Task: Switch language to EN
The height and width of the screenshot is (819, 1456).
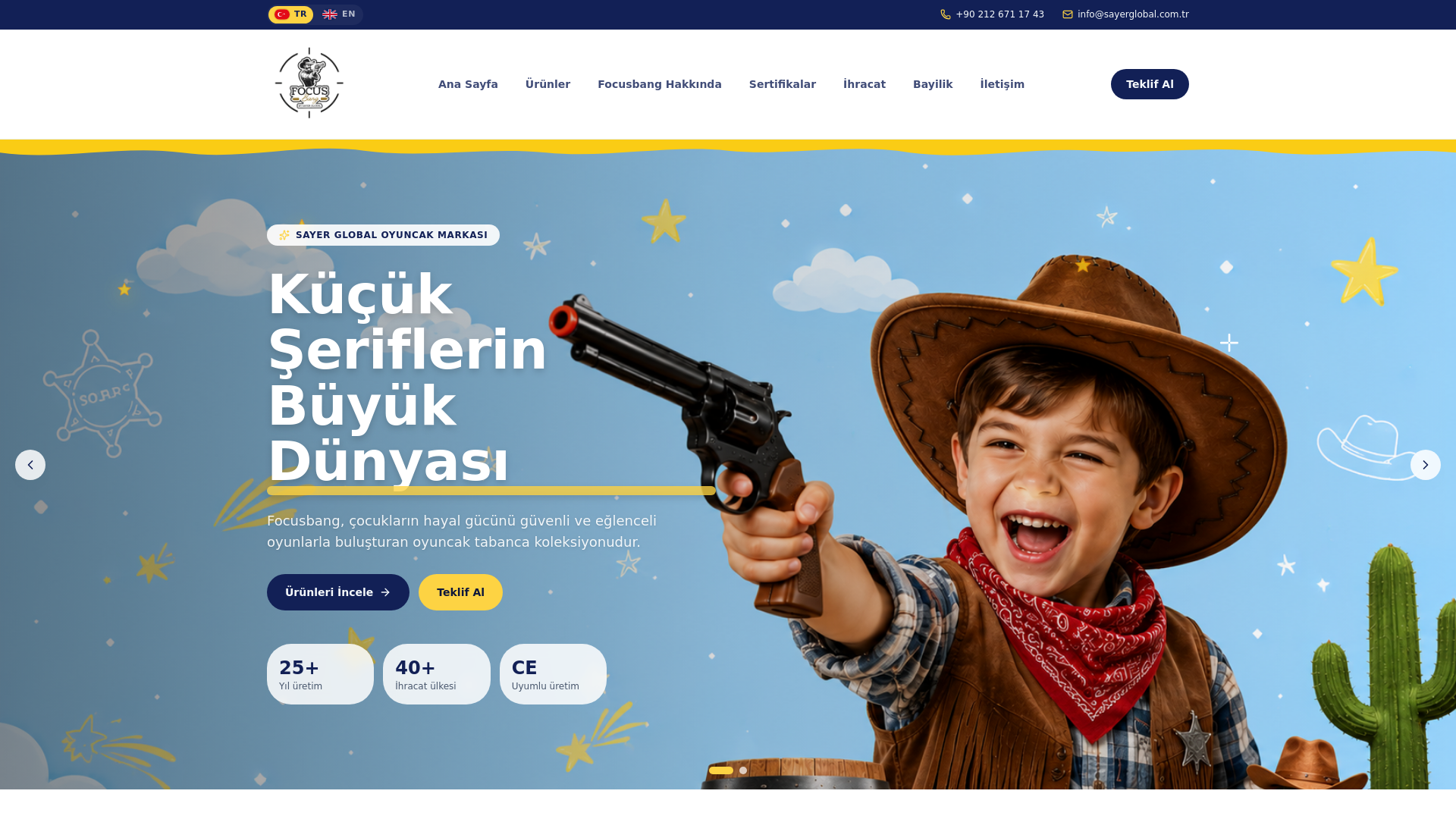Action: [x=339, y=14]
